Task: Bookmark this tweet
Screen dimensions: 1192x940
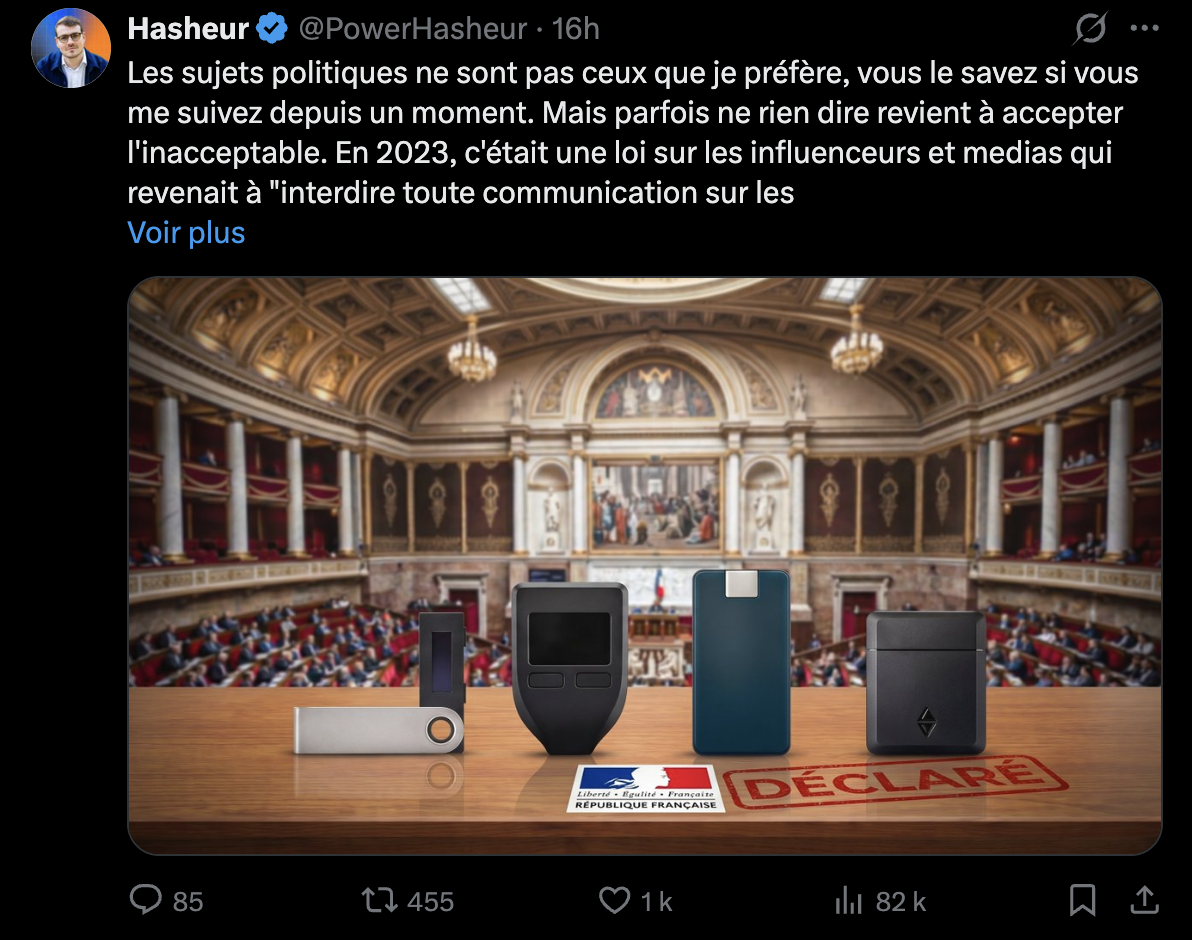Action: click(x=1083, y=900)
